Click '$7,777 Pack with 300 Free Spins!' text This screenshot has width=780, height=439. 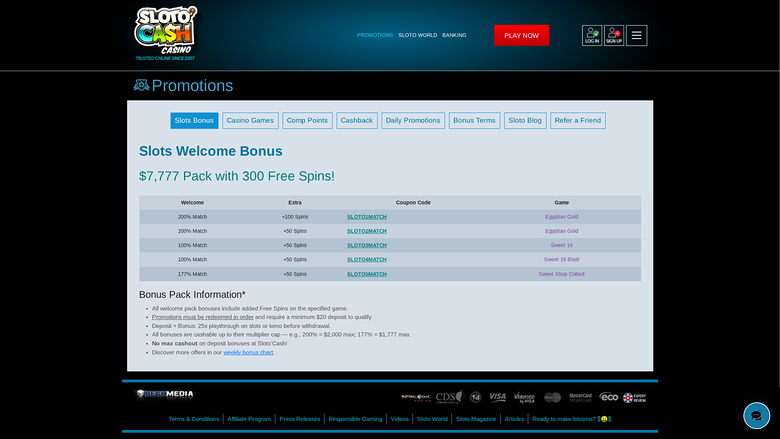(237, 176)
